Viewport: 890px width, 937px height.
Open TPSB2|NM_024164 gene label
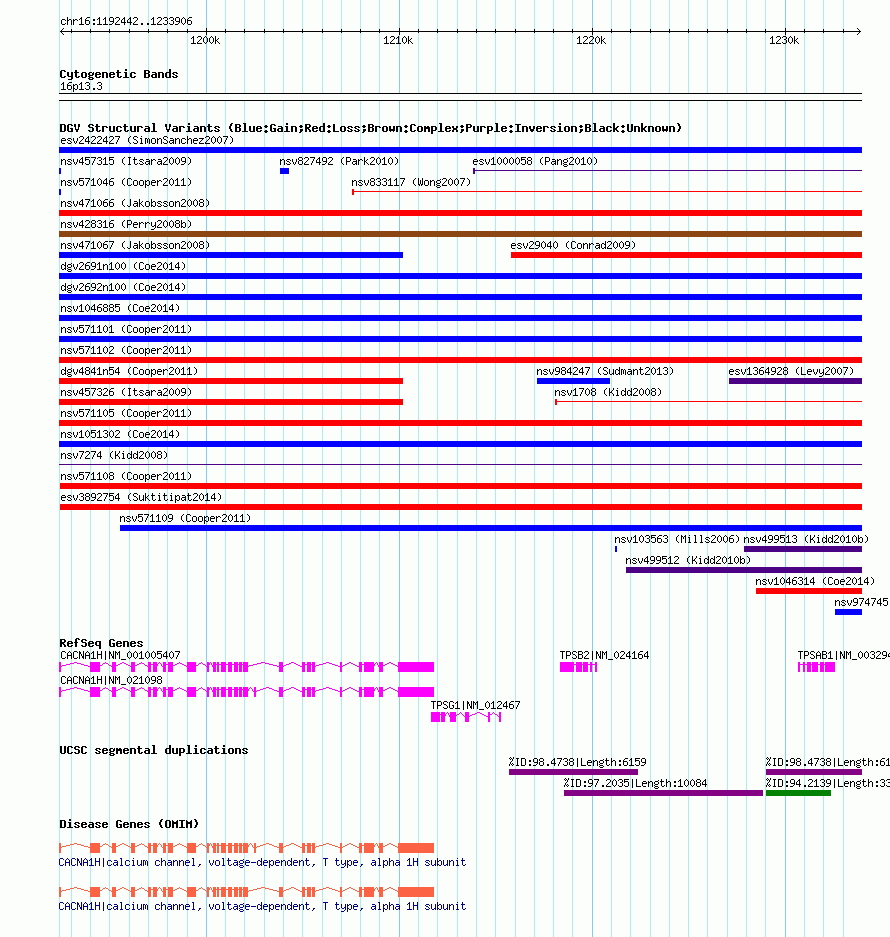(604, 655)
